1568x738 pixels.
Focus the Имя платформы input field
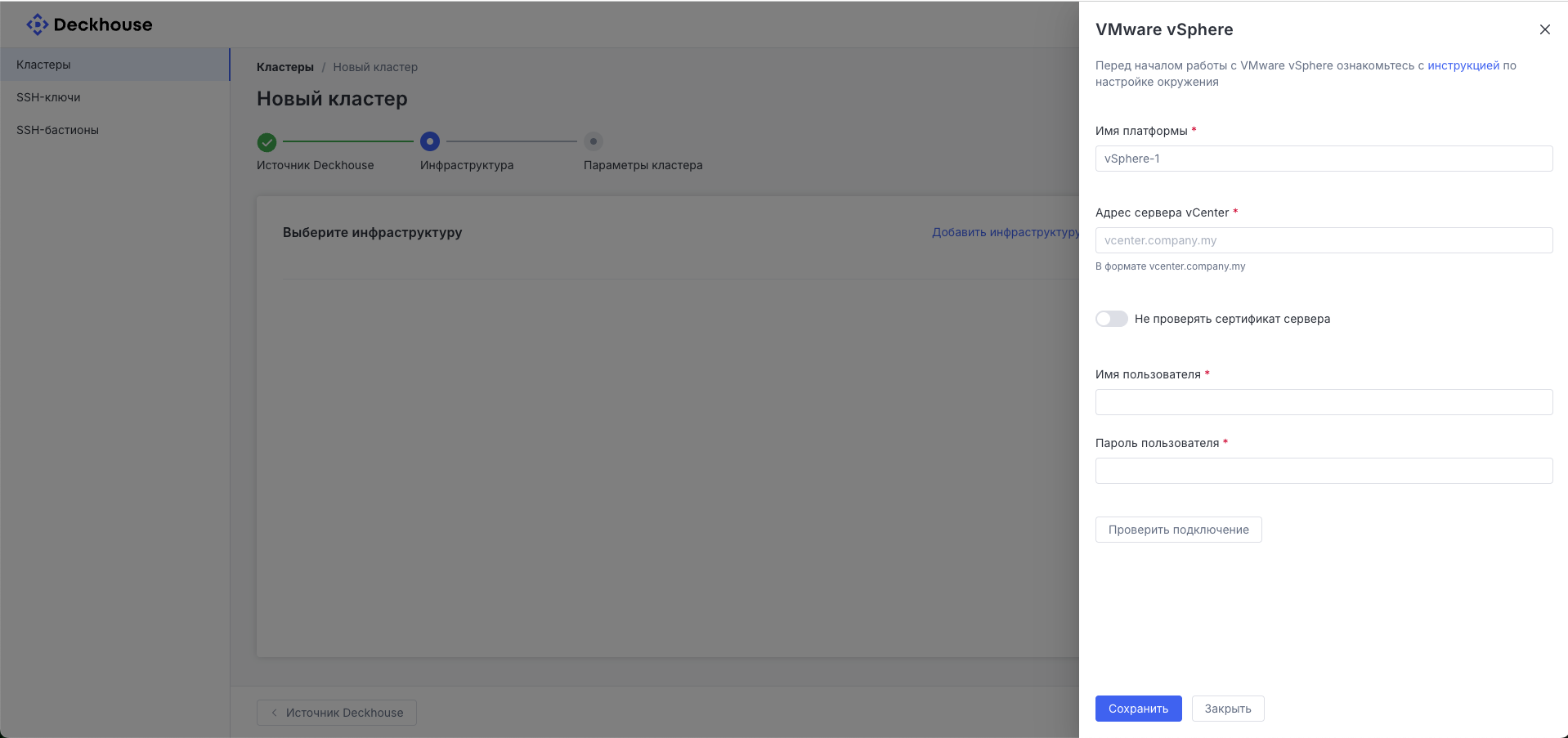1324,159
